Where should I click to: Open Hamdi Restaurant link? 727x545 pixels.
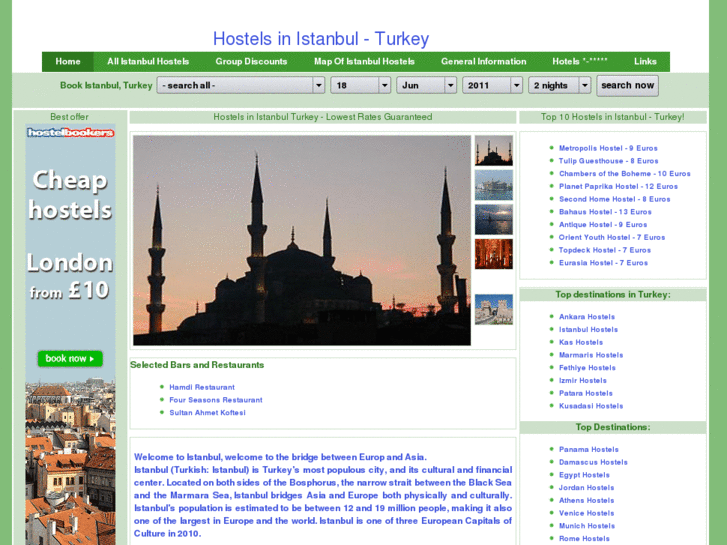pyautogui.click(x=202, y=387)
